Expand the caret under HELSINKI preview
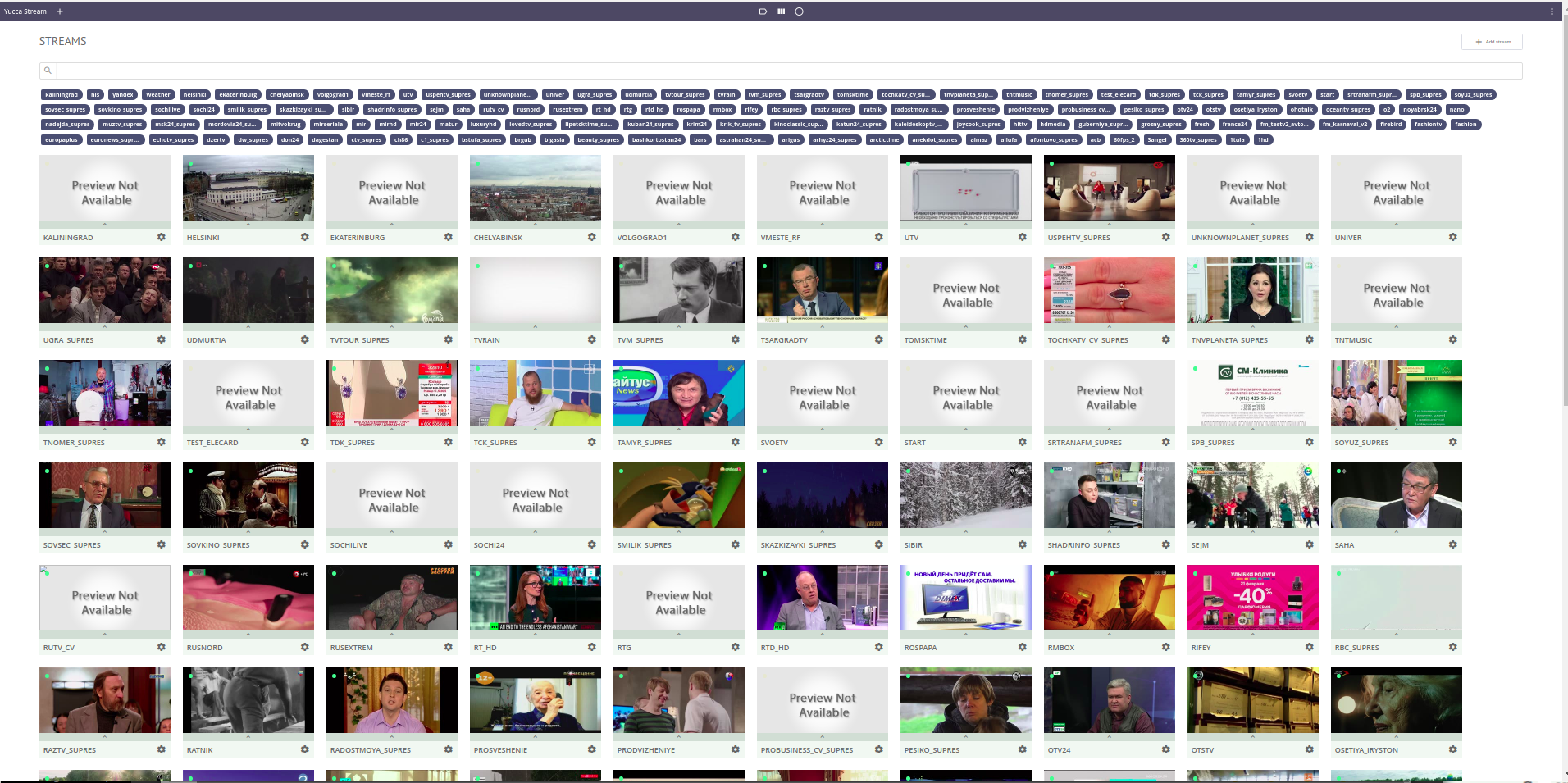The image size is (1568, 783). coord(248,224)
